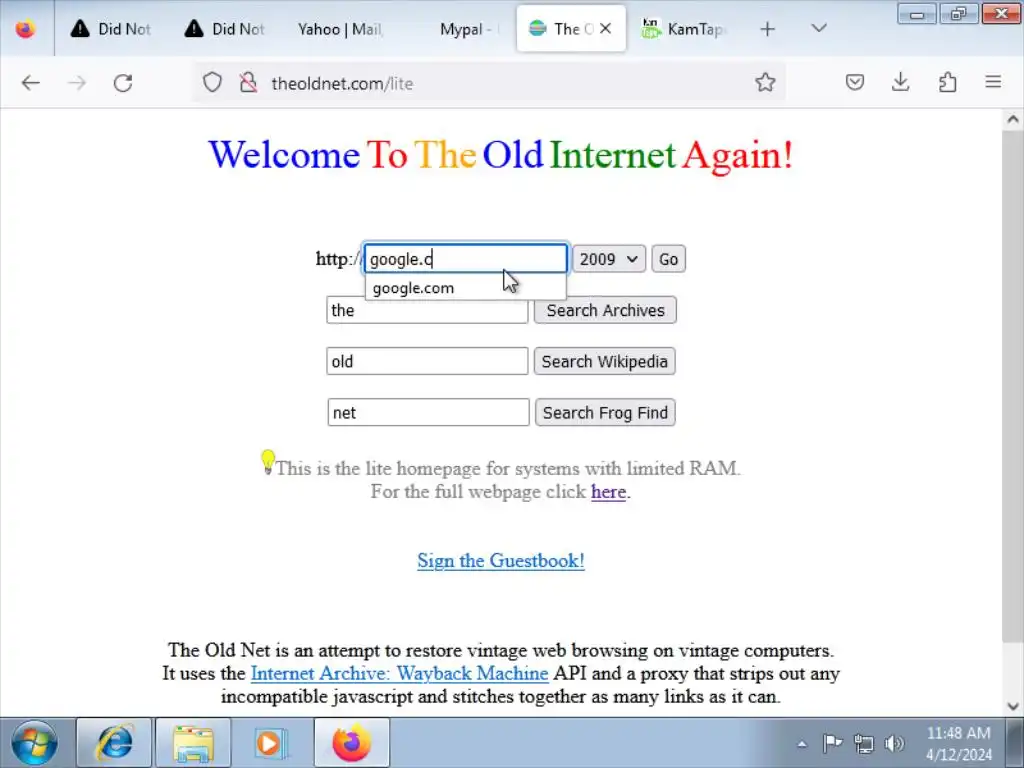The width and height of the screenshot is (1024, 768).
Task: Click the lightbulb tip icon
Action: tap(268, 461)
